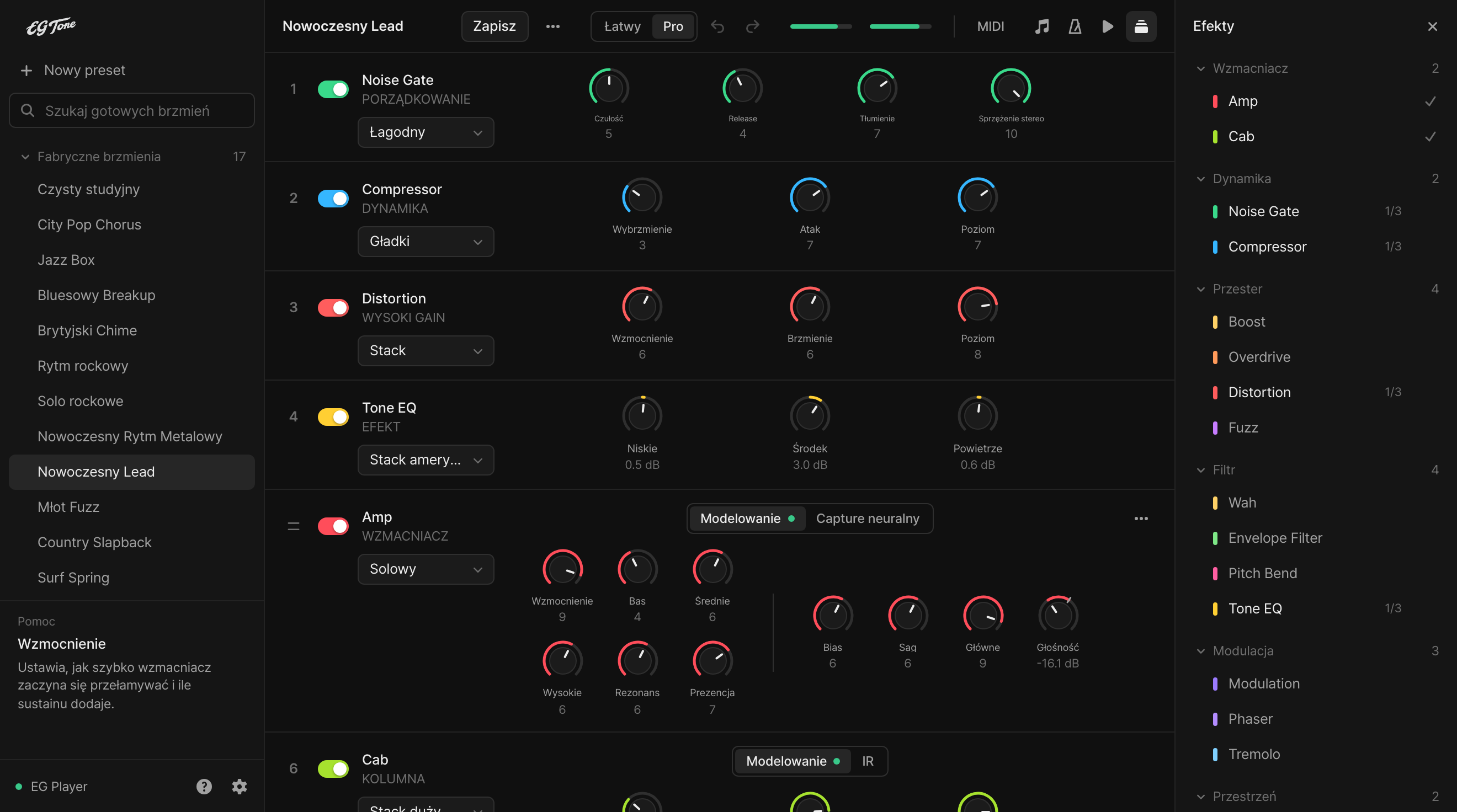Switch to Łatwy mode tab
Screen dimensions: 1457x812
(x=622, y=26)
